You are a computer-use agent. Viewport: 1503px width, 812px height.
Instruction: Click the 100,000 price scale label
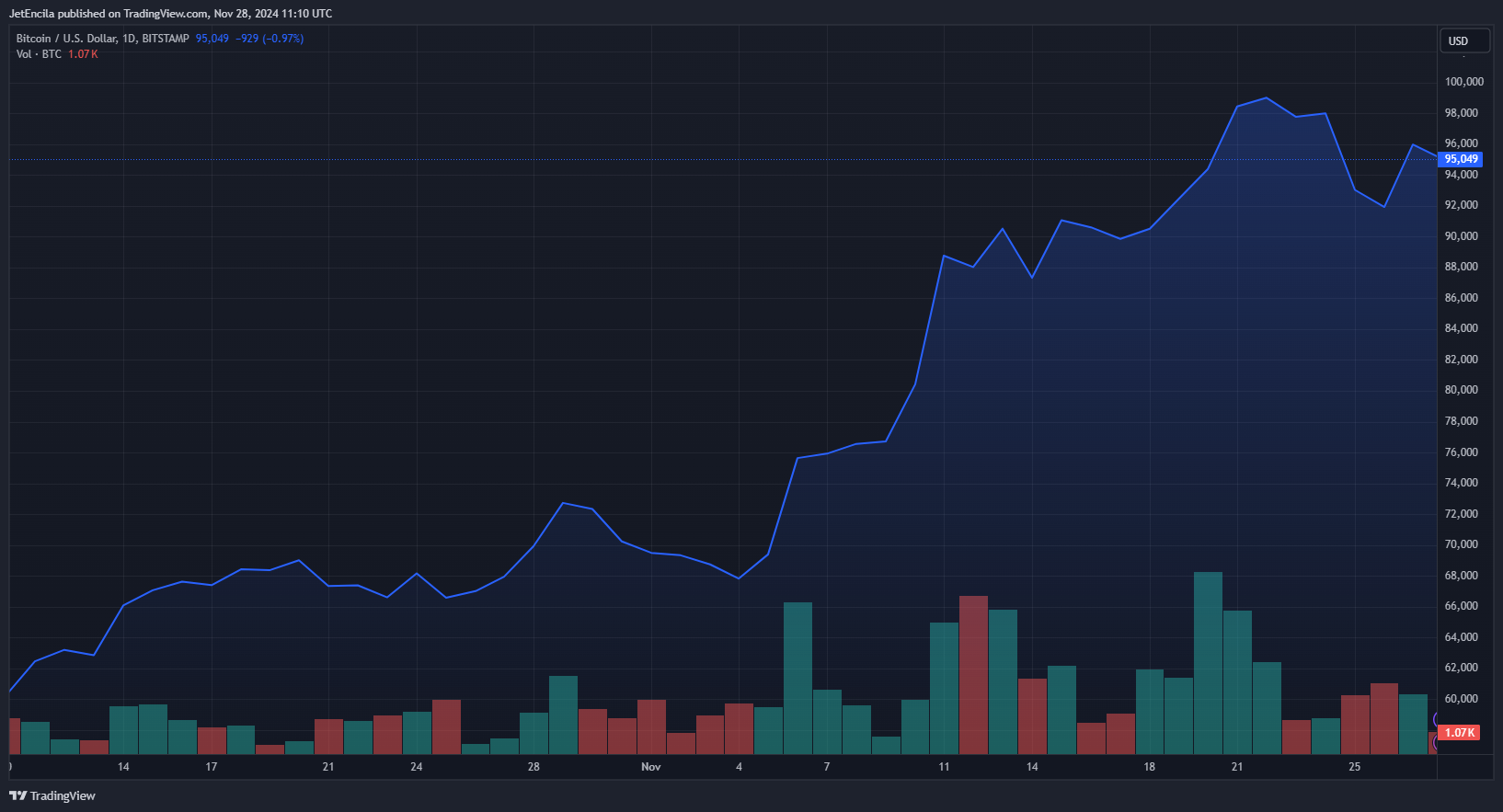1463,82
